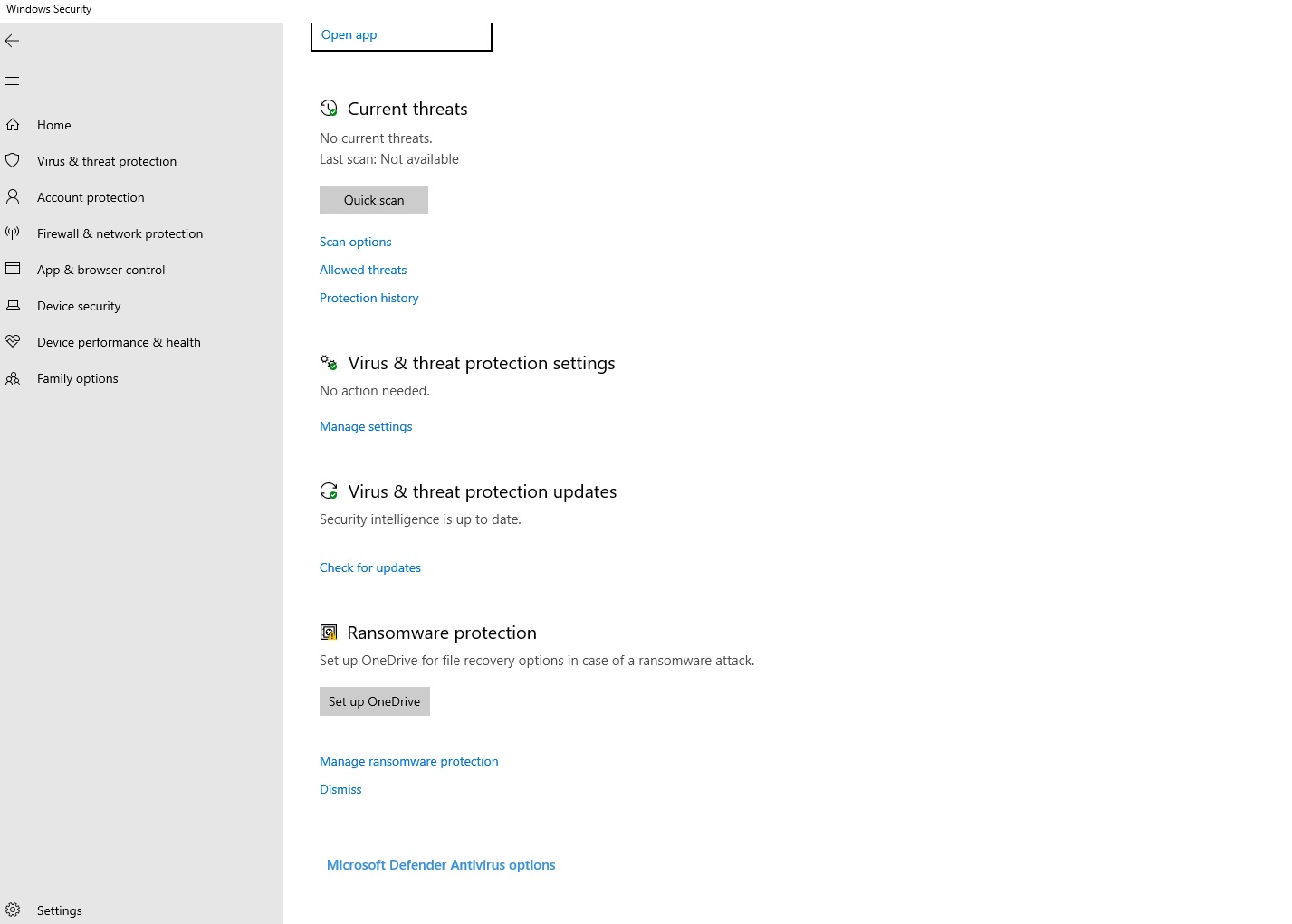Open Firewall & network protection page
Viewport: 1292px width, 924px height.
(x=120, y=233)
